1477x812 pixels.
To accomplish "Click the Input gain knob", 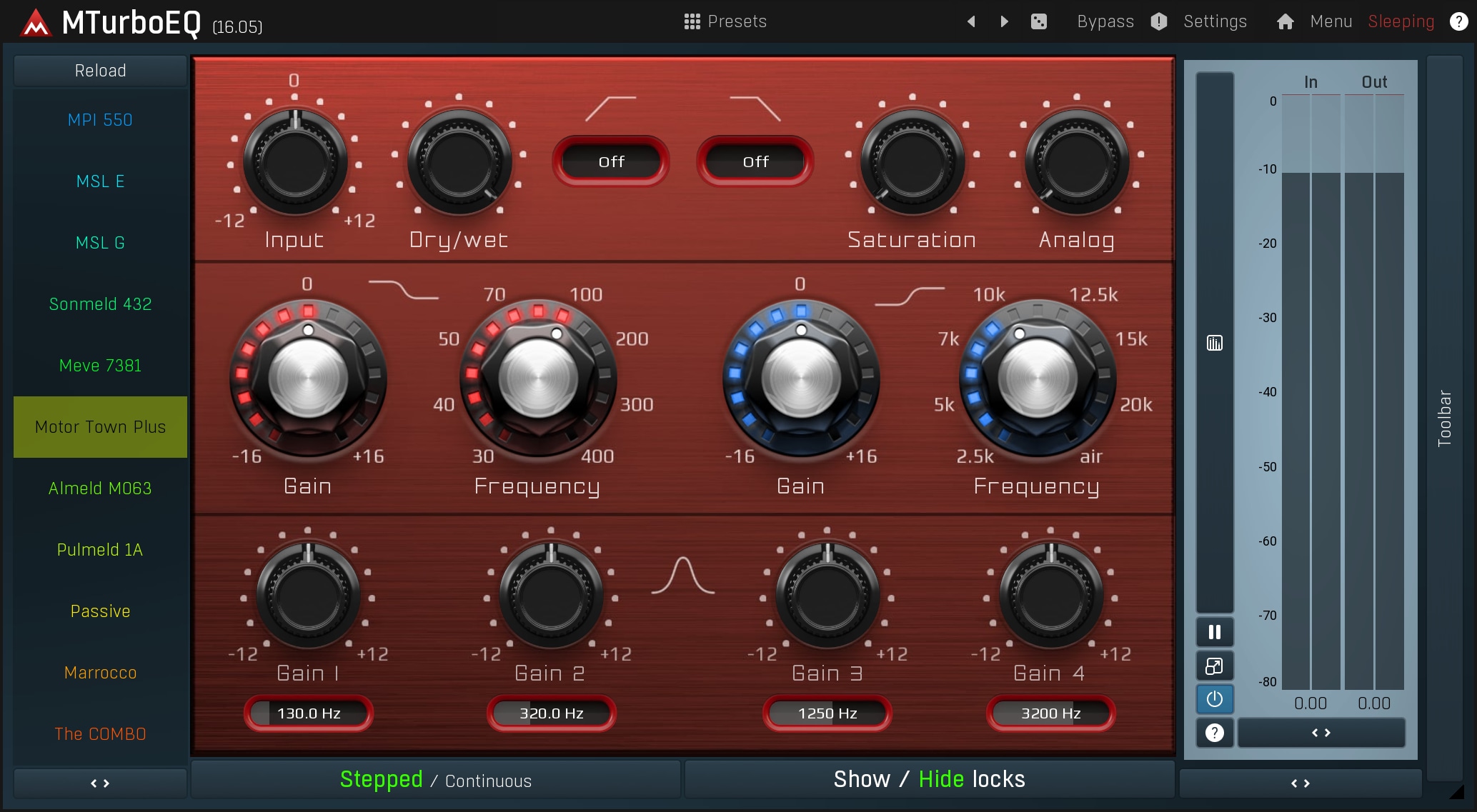I will tap(295, 162).
